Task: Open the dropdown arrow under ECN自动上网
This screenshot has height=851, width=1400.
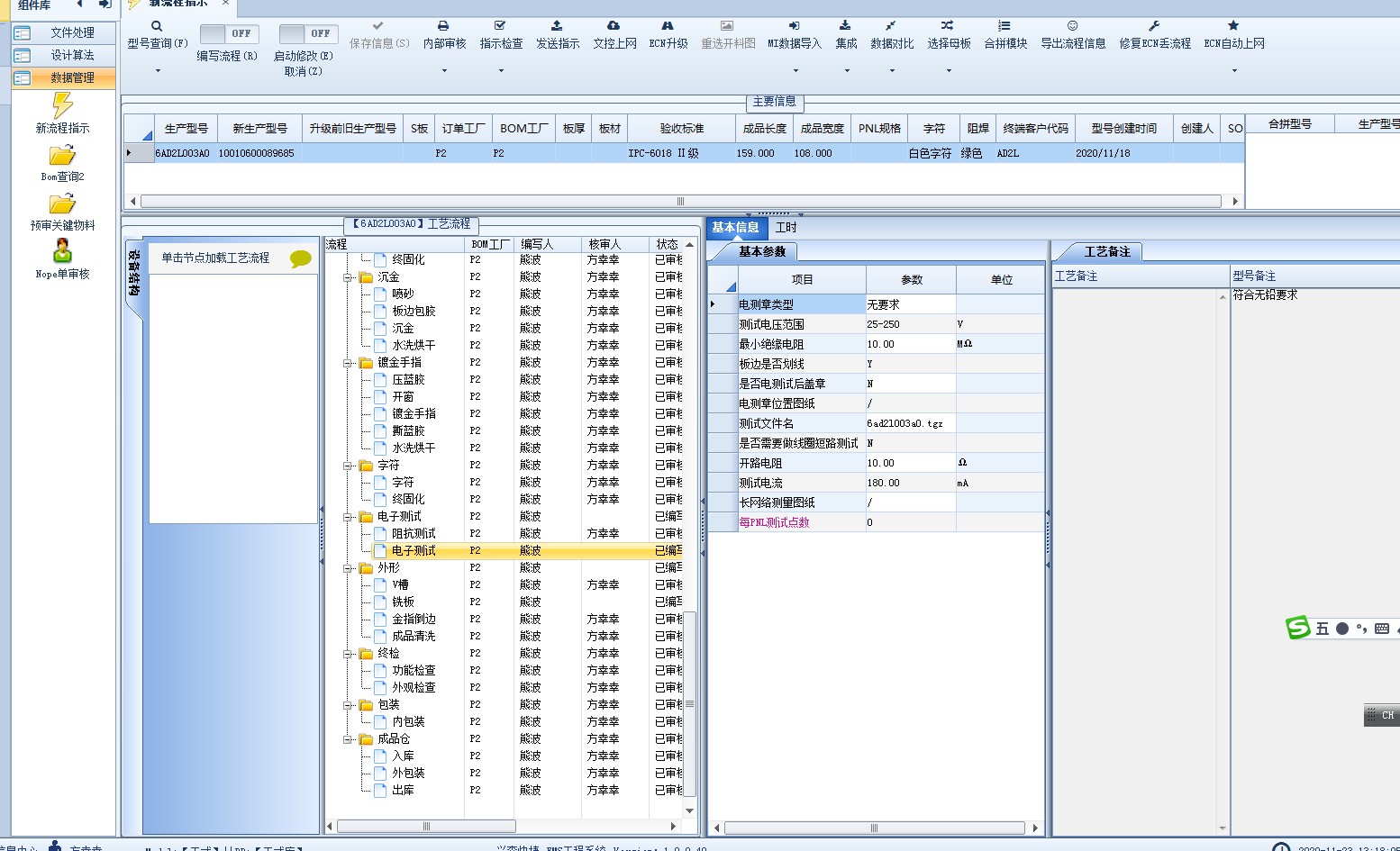Action: pos(1234,70)
